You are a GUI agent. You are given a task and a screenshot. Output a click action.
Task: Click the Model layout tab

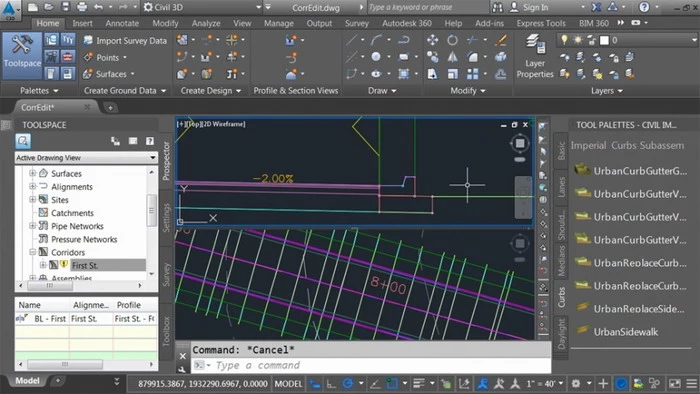click(x=28, y=381)
